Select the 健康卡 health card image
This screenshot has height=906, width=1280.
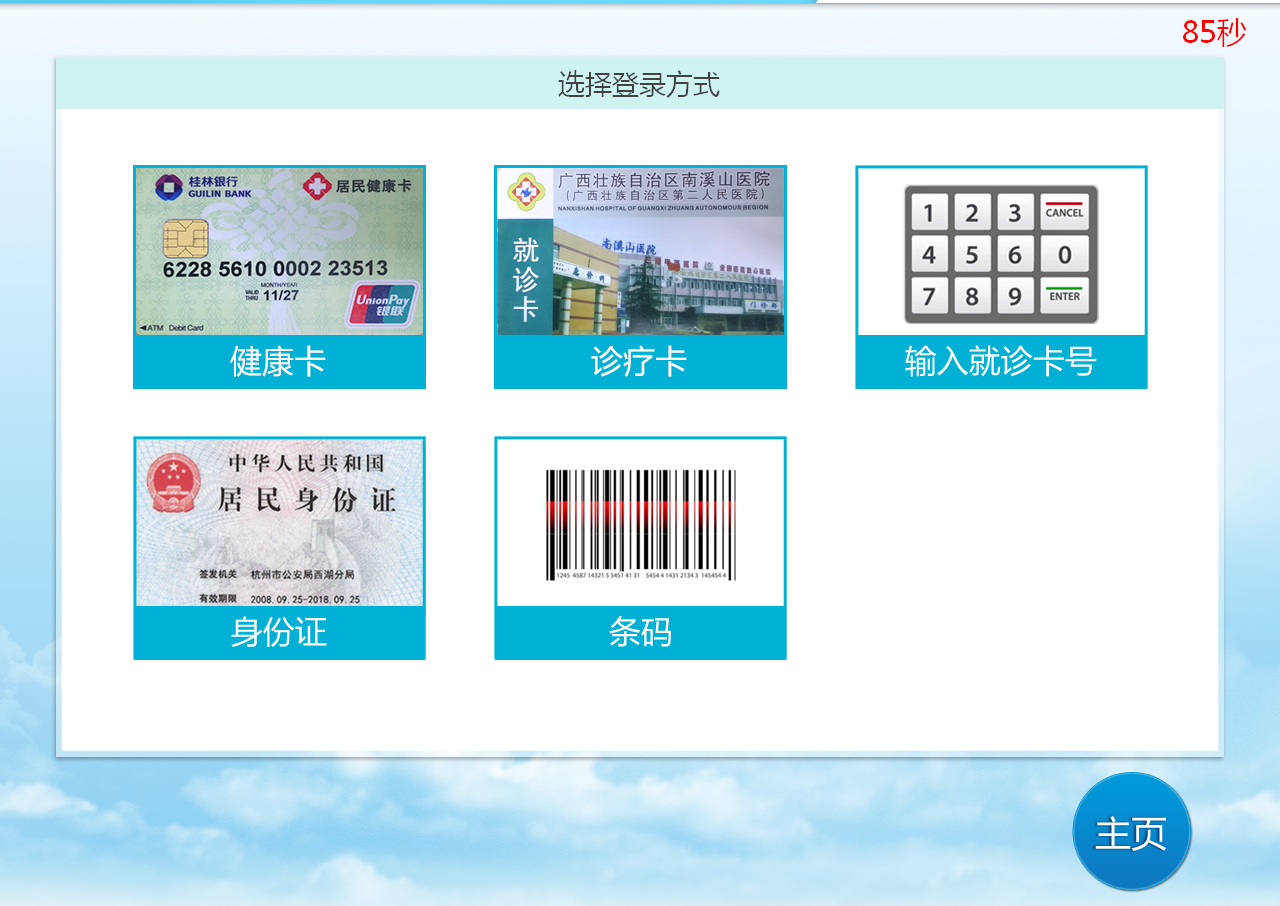point(279,251)
